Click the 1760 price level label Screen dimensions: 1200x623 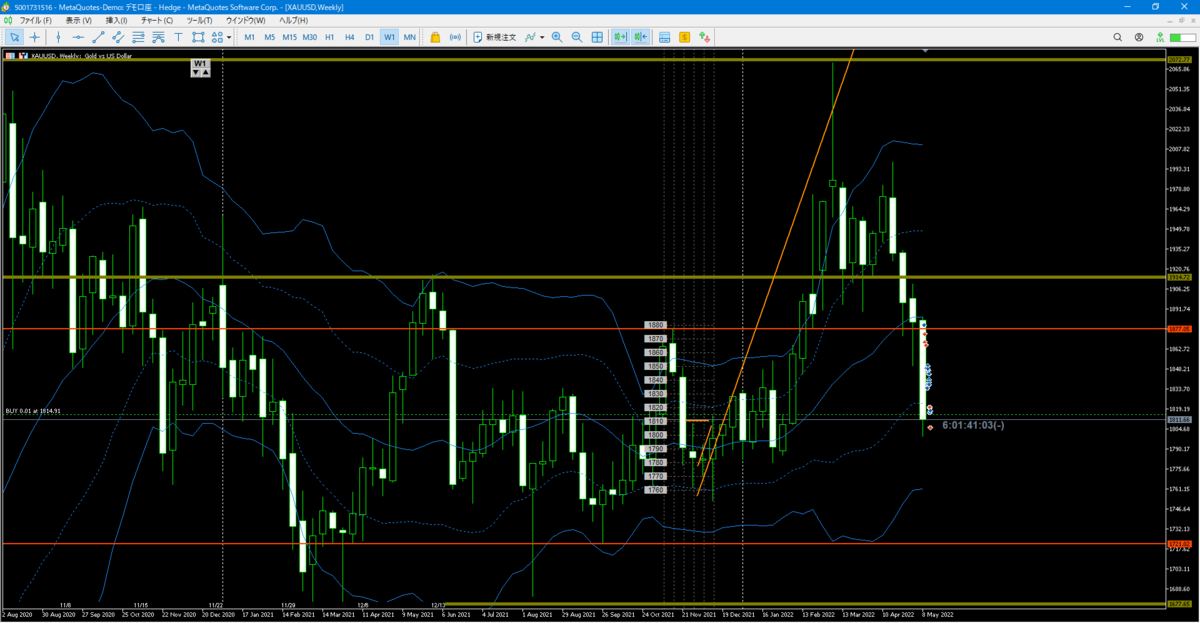656,490
